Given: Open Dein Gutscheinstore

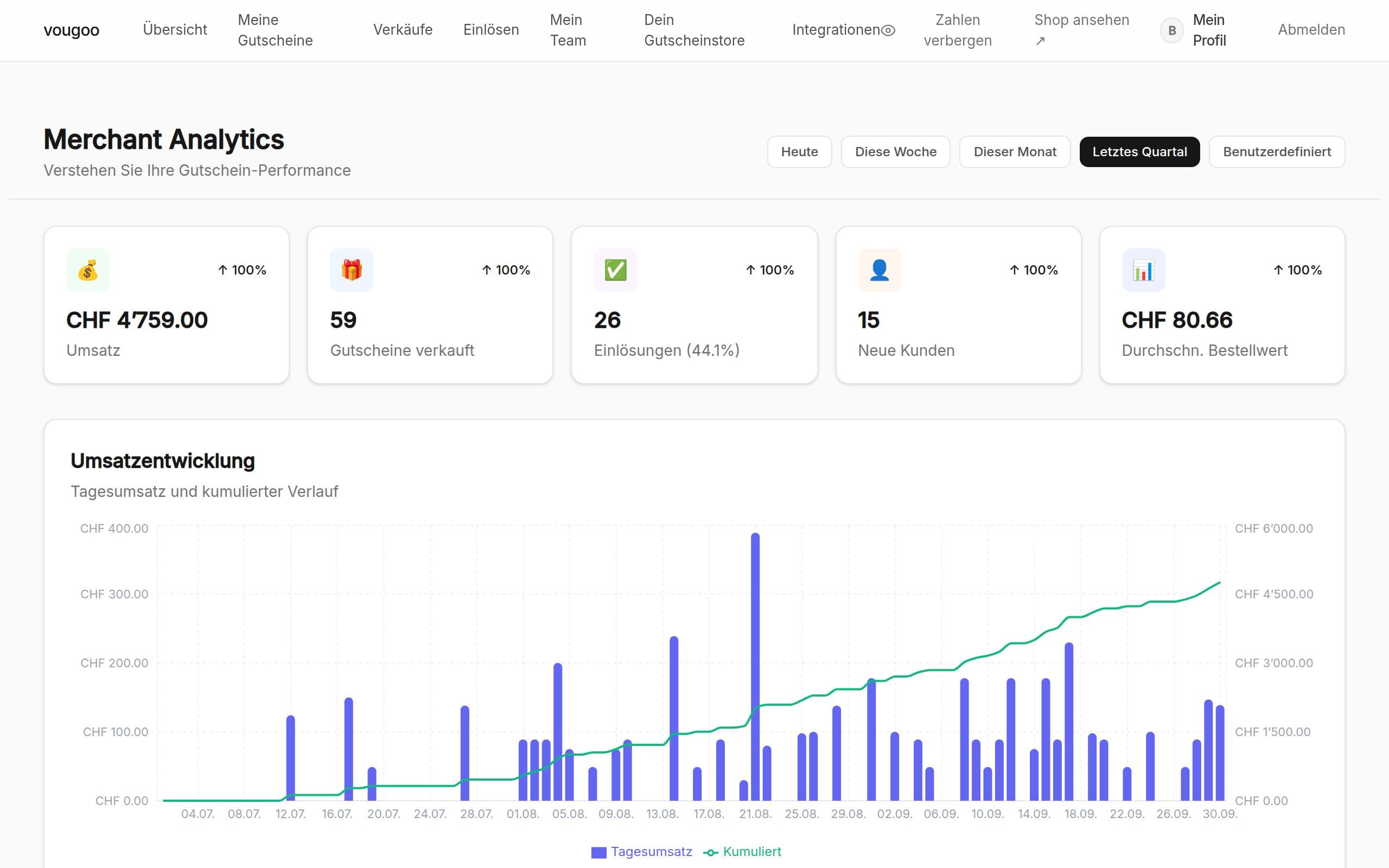Looking at the screenshot, I should [694, 30].
